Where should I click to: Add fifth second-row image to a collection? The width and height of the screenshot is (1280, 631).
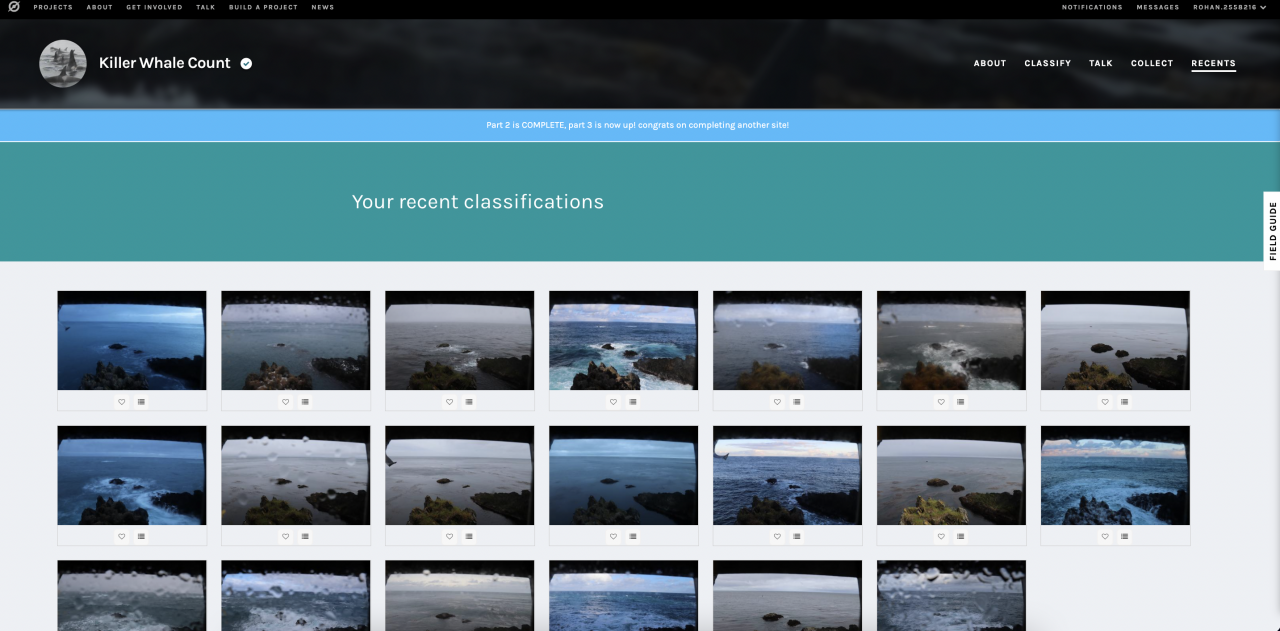(x=797, y=536)
